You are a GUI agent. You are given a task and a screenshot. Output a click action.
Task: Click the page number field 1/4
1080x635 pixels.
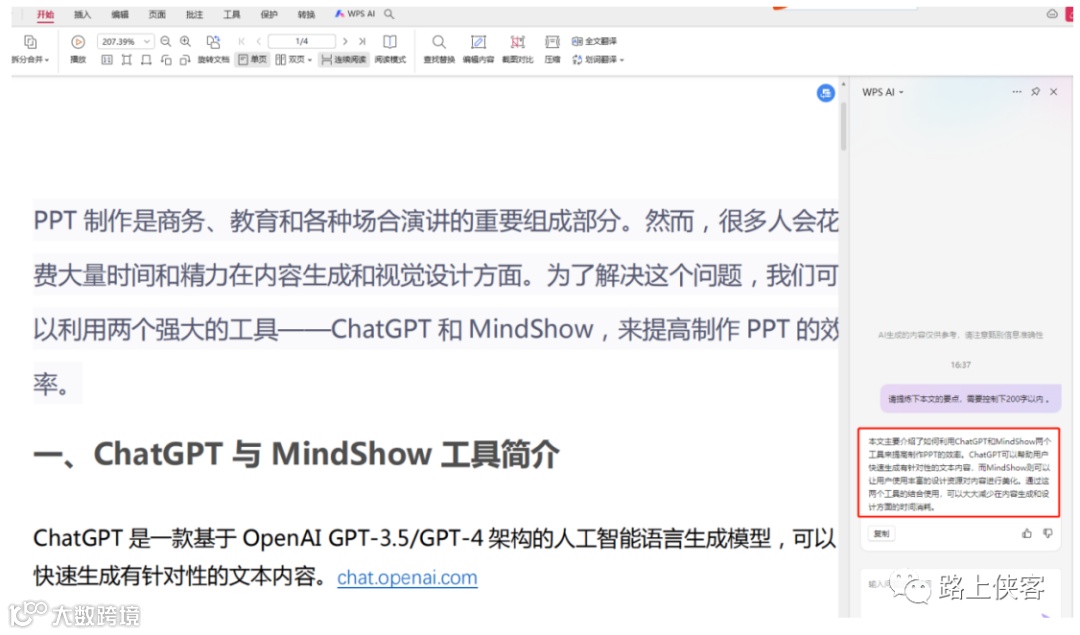[302, 41]
